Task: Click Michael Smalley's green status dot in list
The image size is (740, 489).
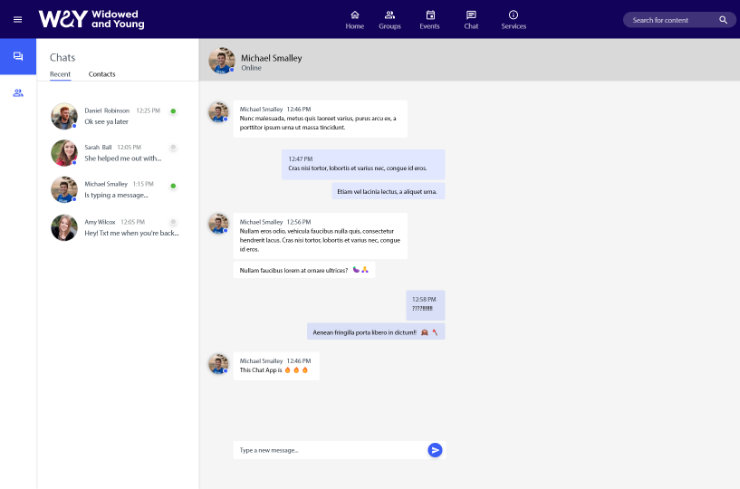Action: (x=173, y=186)
